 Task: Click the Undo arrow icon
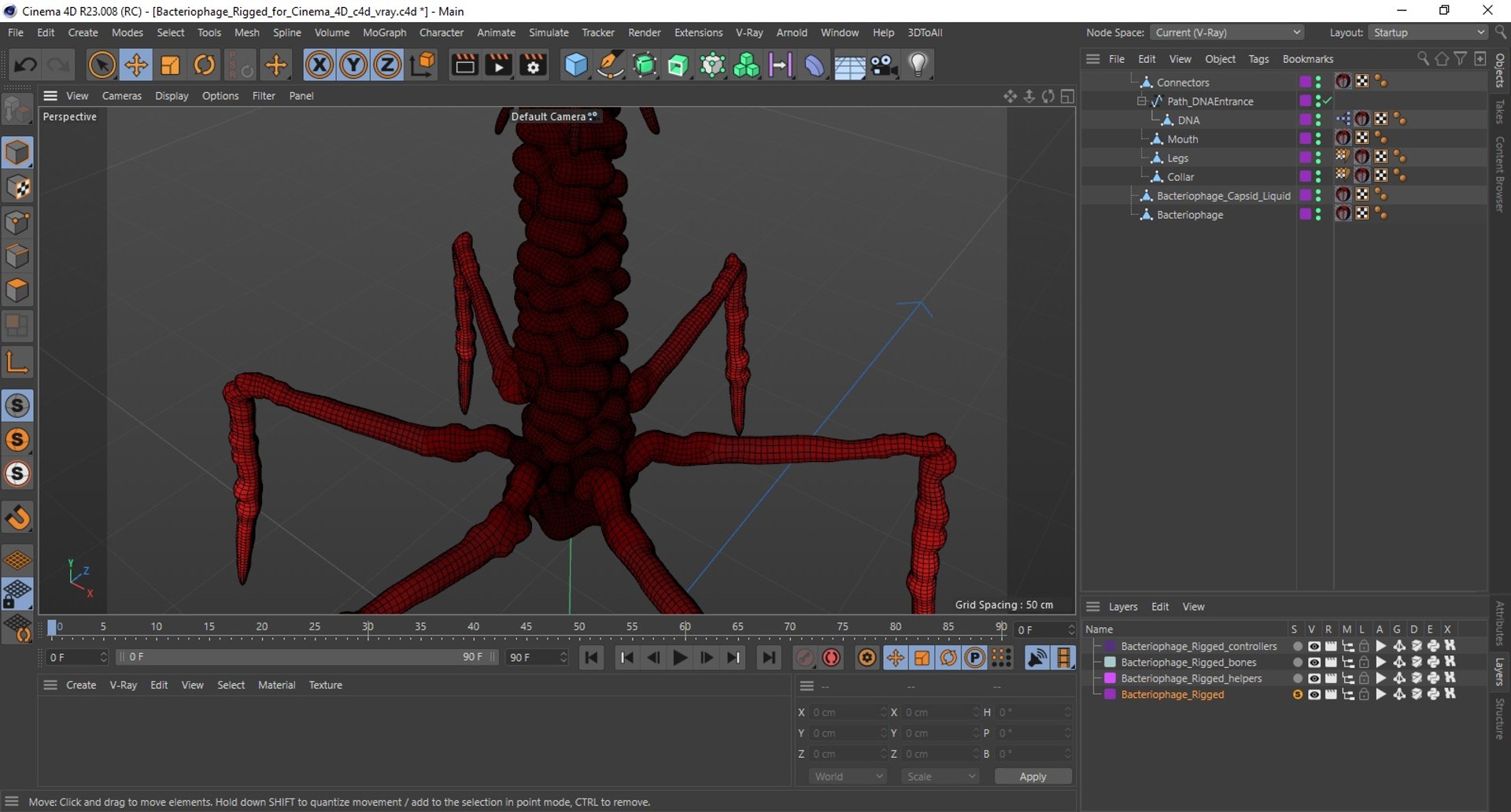(x=25, y=65)
